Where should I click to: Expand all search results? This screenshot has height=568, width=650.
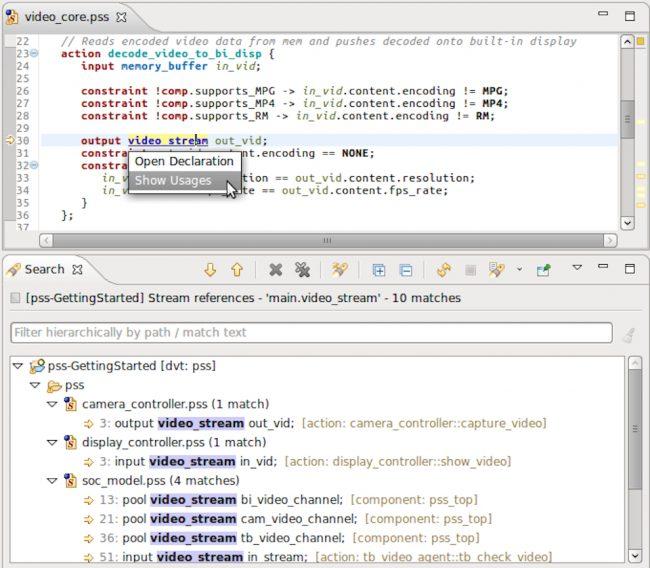point(378,270)
